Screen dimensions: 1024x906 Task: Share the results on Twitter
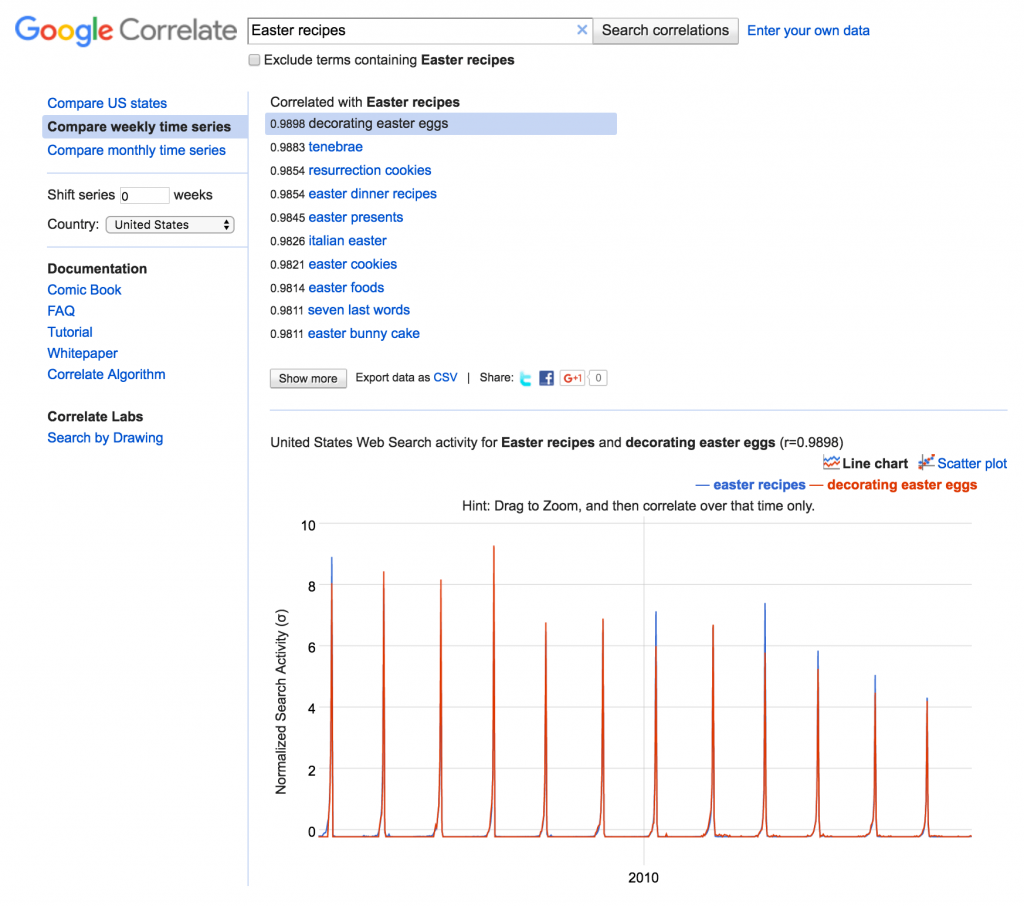524,378
